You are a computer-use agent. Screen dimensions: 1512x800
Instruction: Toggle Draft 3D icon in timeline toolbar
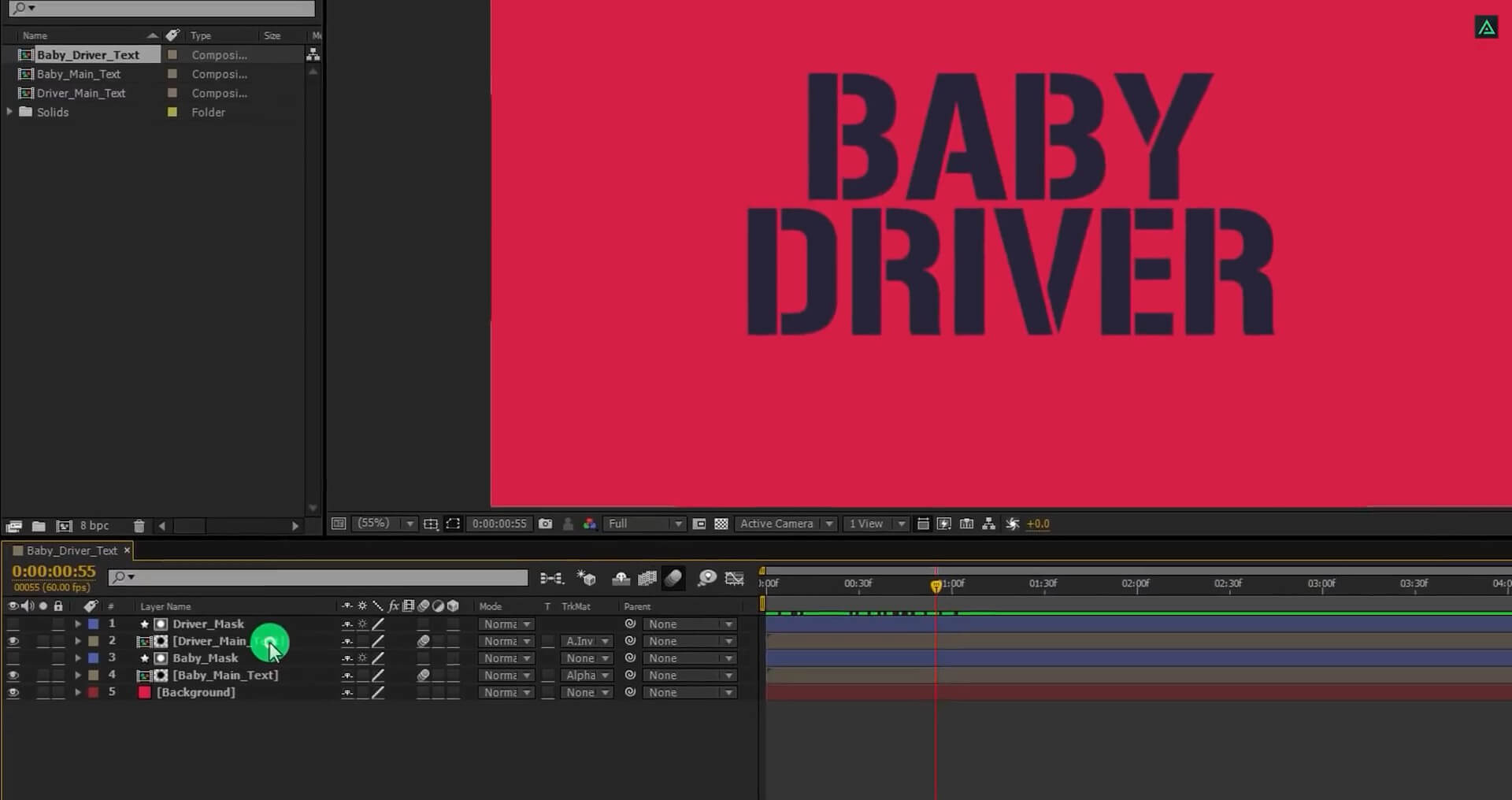tap(586, 579)
